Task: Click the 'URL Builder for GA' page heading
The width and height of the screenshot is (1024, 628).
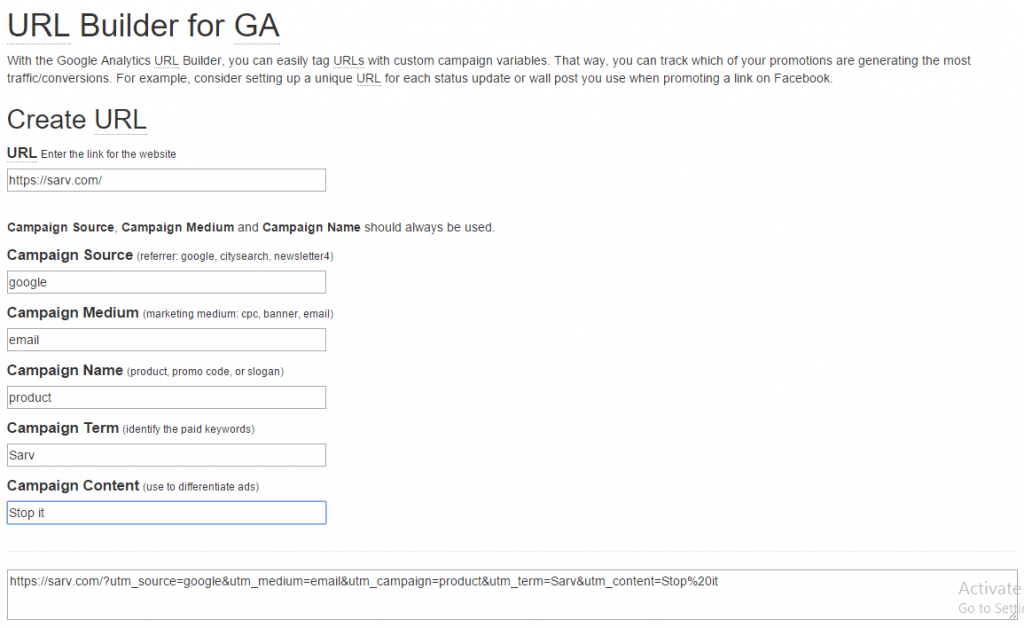Action: tap(143, 24)
